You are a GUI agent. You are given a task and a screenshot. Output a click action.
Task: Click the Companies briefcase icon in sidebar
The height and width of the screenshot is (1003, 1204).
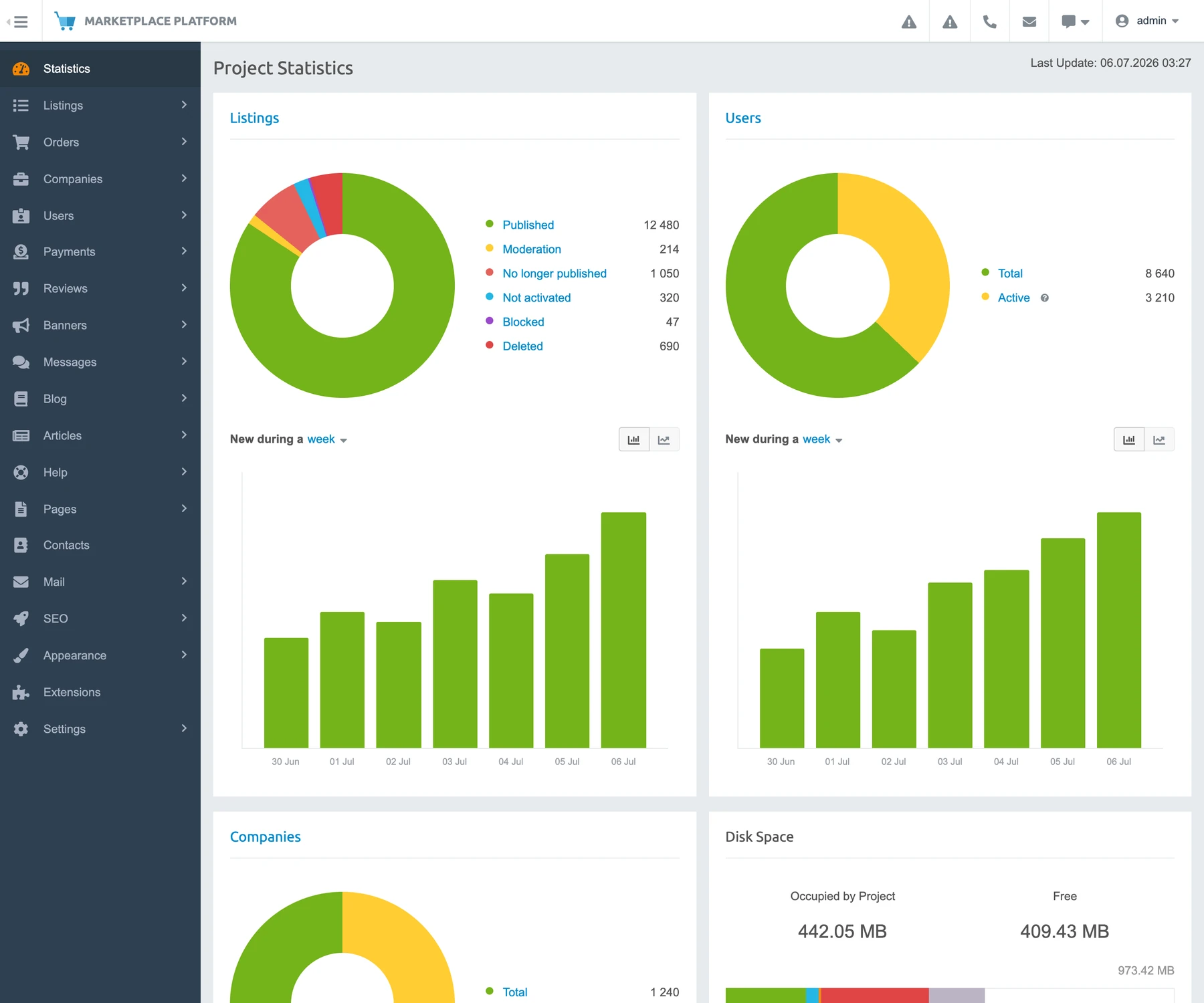coord(21,179)
